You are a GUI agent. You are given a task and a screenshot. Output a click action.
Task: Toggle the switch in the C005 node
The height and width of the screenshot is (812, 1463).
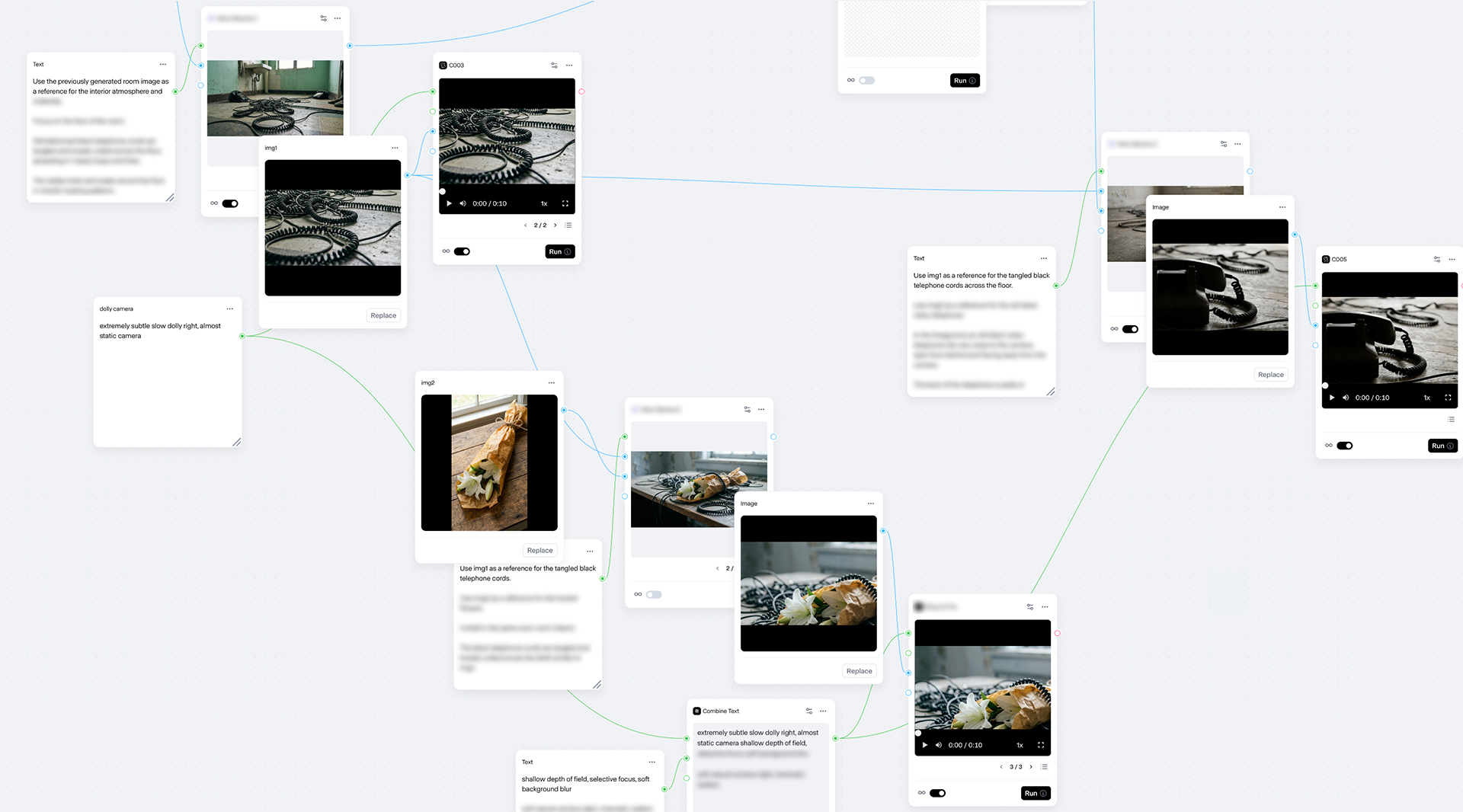1345,446
